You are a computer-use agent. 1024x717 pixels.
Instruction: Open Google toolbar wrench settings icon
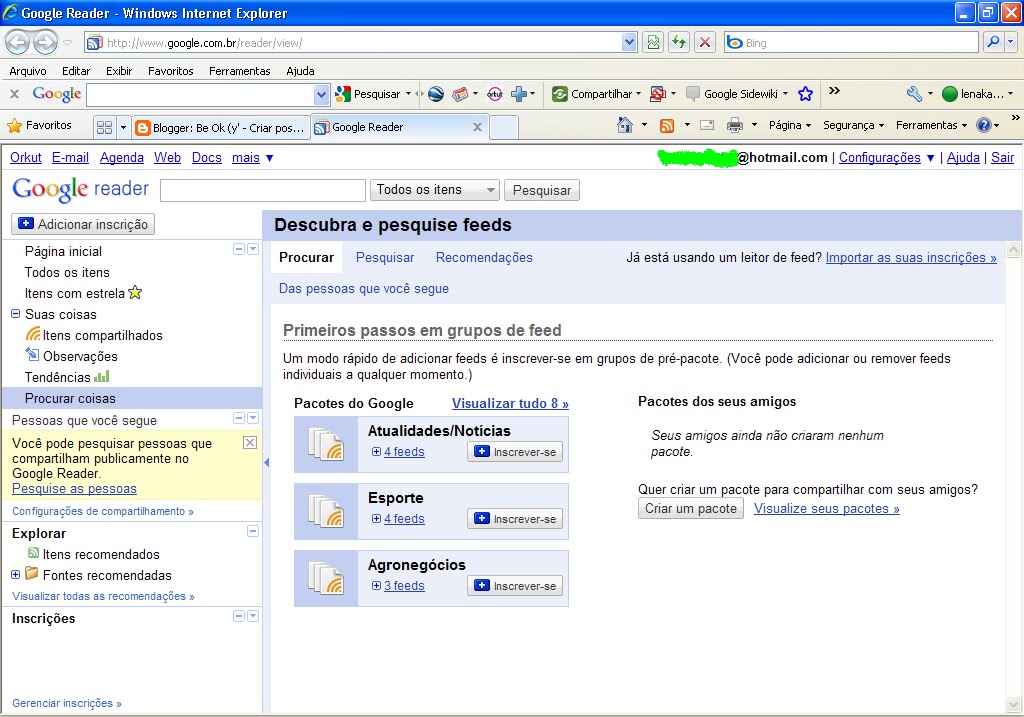[x=914, y=94]
